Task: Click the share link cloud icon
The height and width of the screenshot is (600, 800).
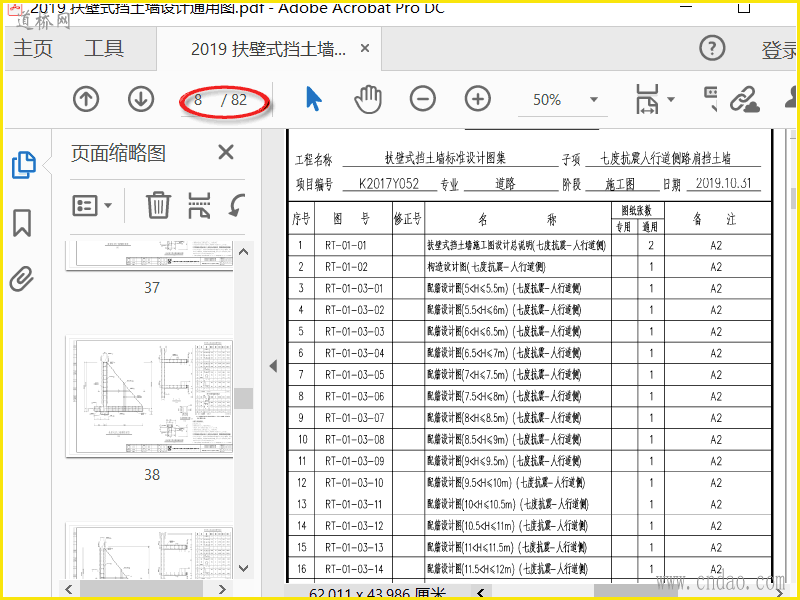Action: (x=744, y=99)
